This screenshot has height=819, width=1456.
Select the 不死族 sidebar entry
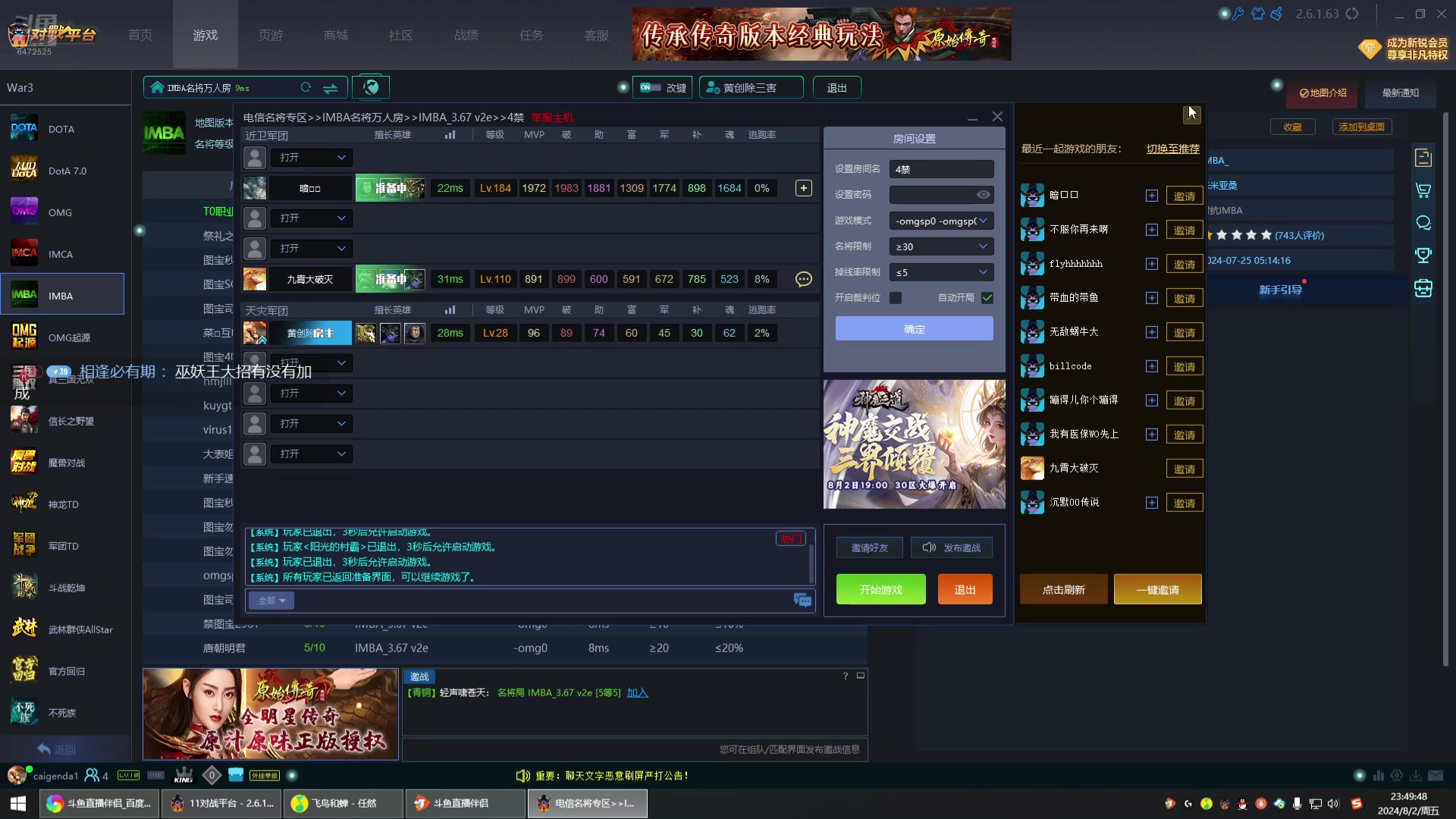pyautogui.click(x=62, y=713)
